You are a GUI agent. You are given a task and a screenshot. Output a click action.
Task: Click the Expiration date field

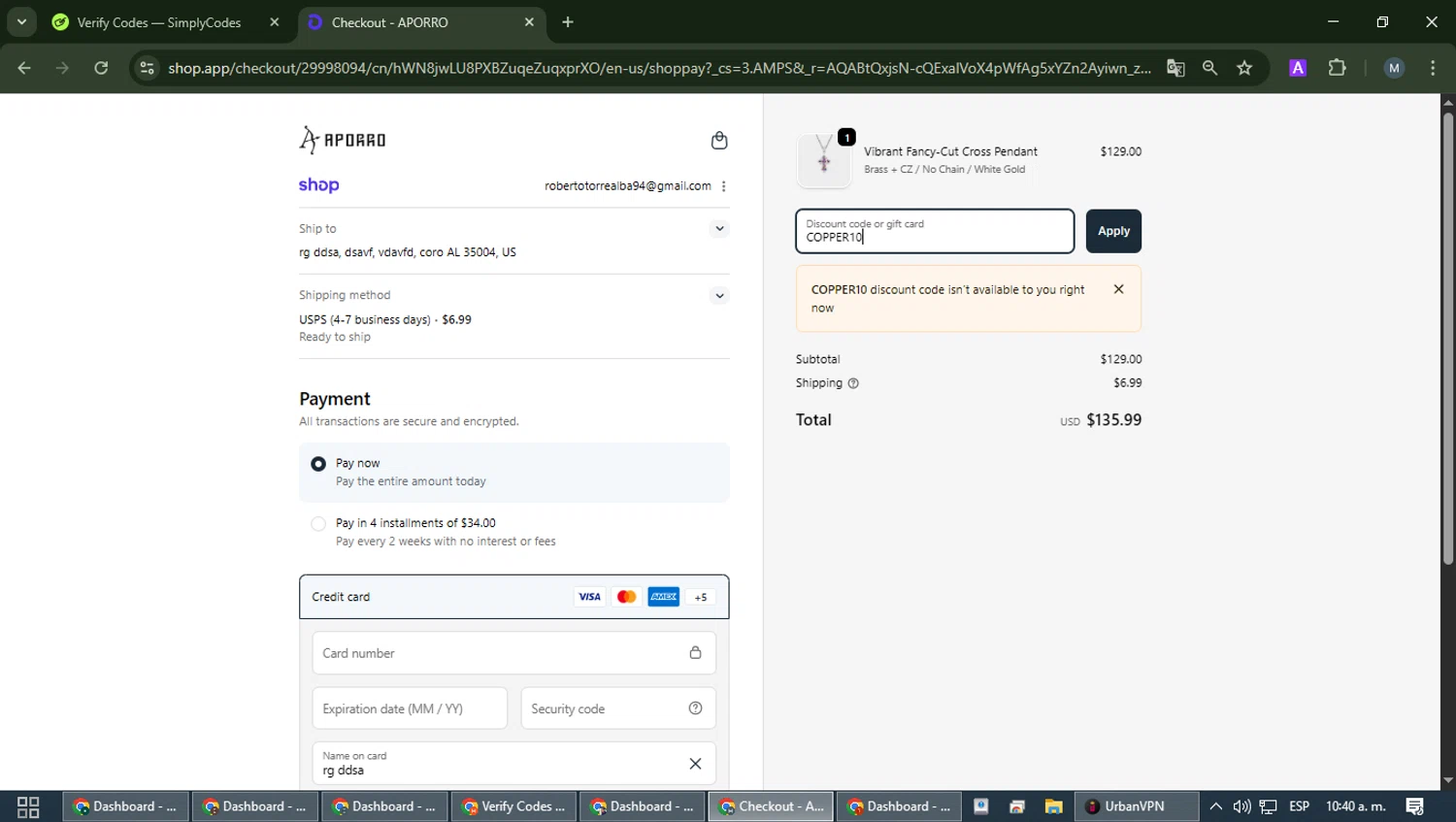pyautogui.click(x=410, y=708)
